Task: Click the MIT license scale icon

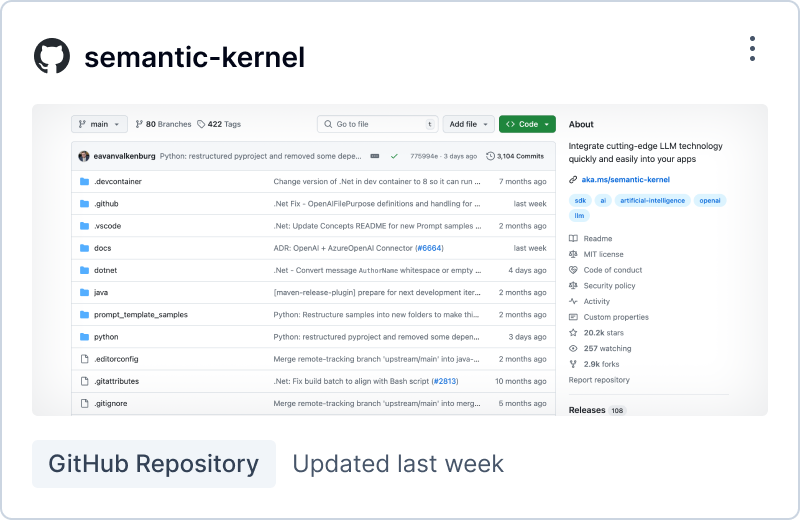Action: coord(573,254)
